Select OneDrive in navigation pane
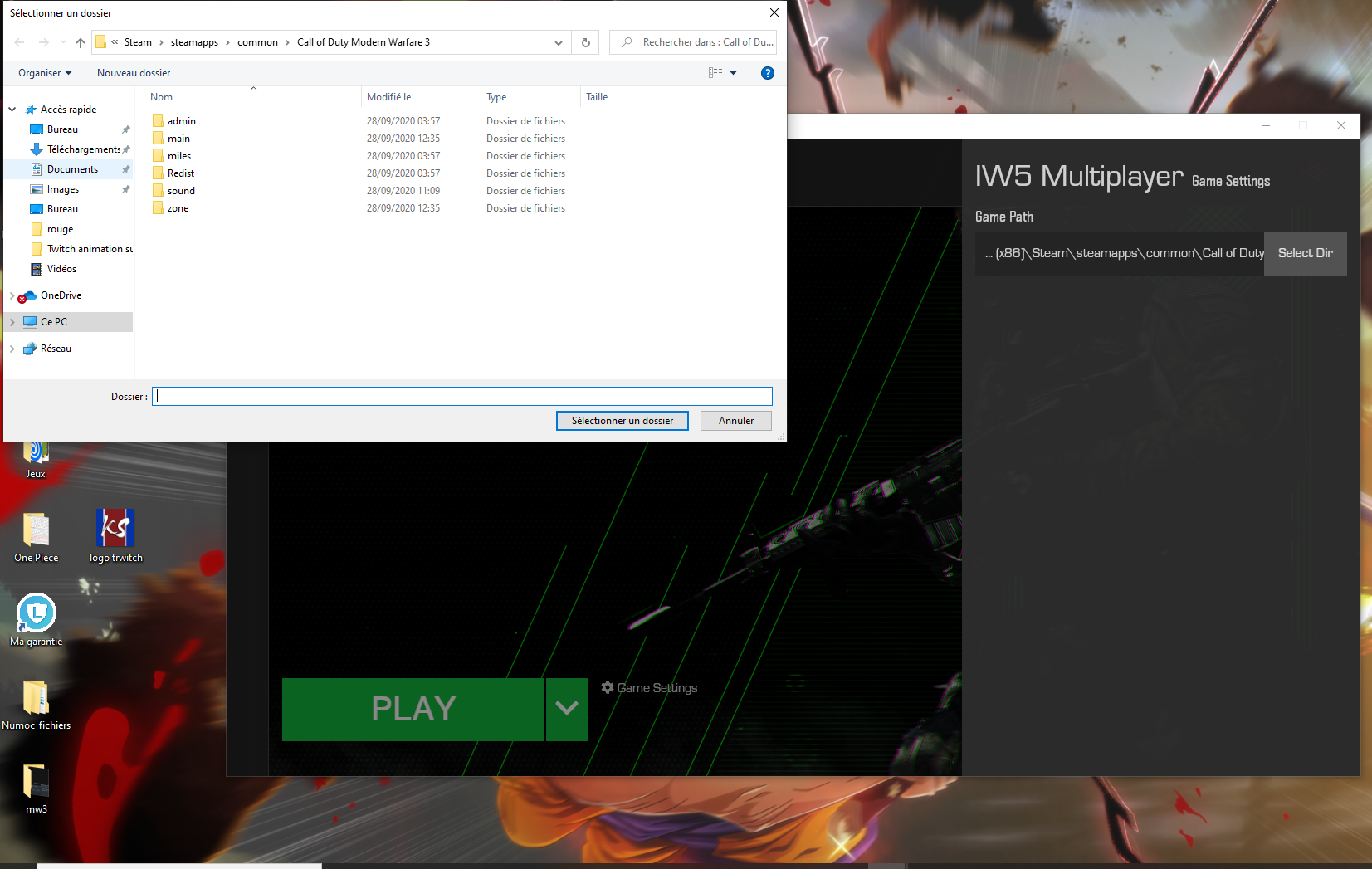Screen dimensions: 1372x869 click(61, 295)
